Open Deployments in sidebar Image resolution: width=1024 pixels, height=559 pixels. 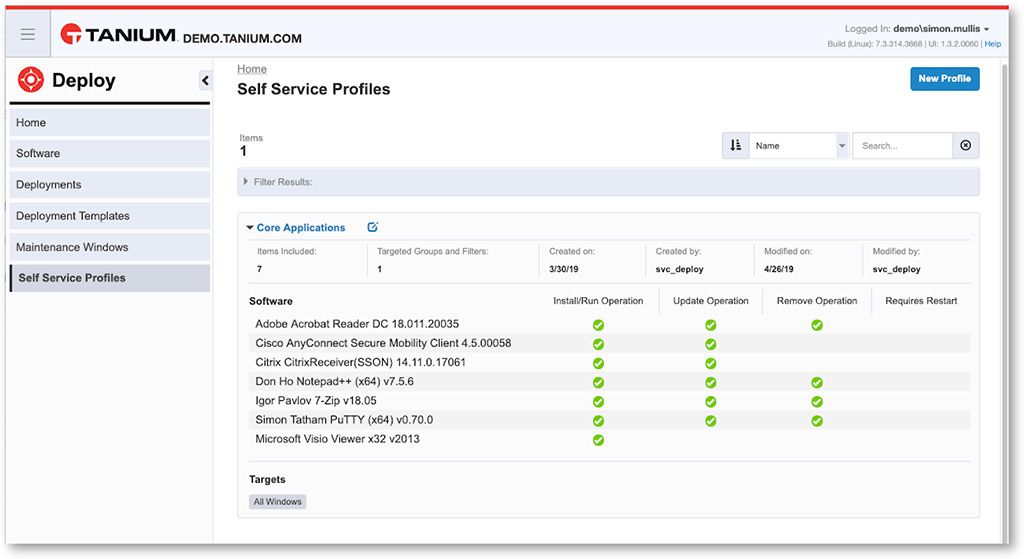coord(110,185)
